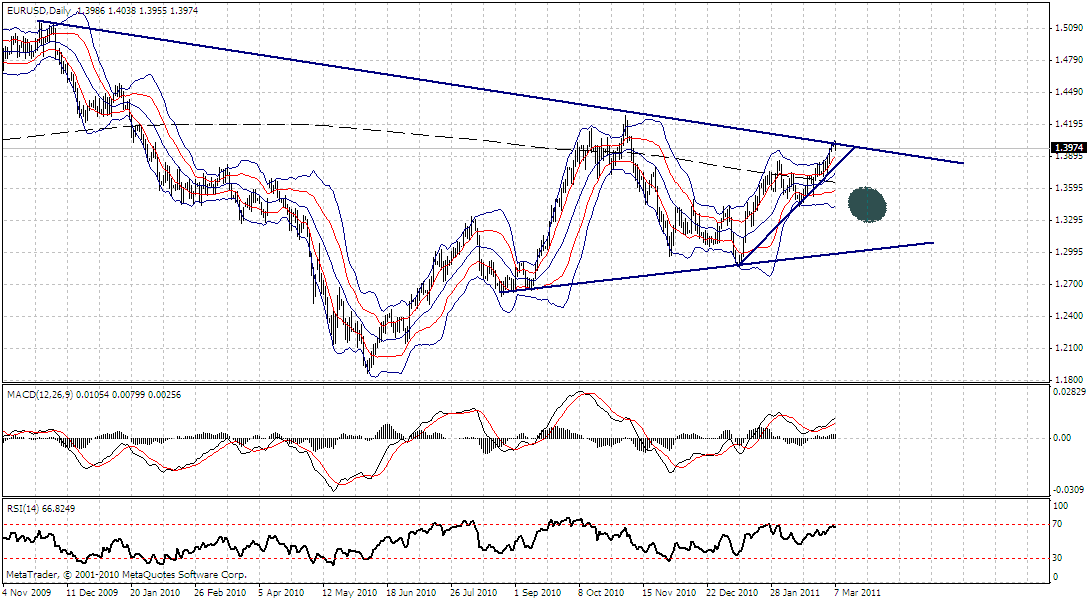
Task: Click the 22 Dec 2010 date label
Action: (732, 593)
